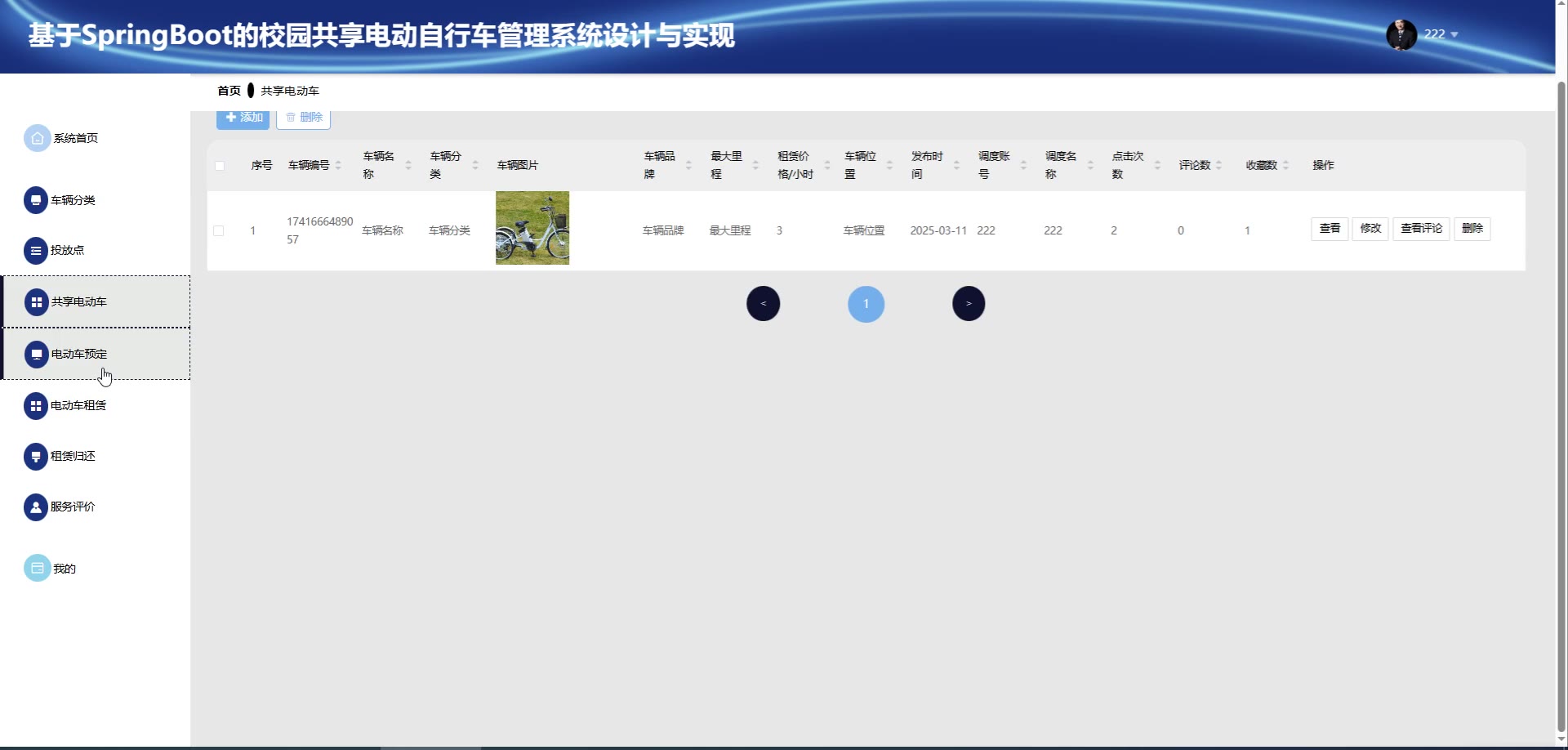Image resolution: width=1568 pixels, height=750 pixels.
Task: Click 首页 breadcrumb link
Action: (229, 91)
